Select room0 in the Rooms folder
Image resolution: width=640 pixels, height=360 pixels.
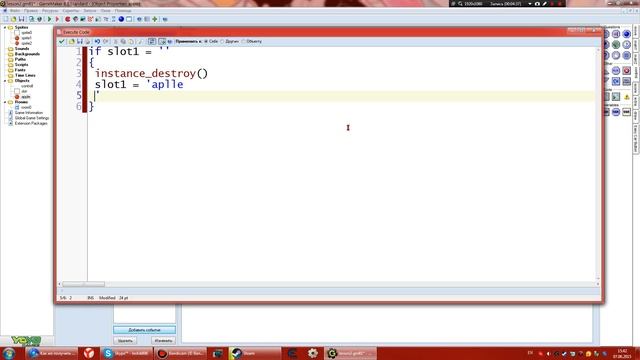[26, 107]
